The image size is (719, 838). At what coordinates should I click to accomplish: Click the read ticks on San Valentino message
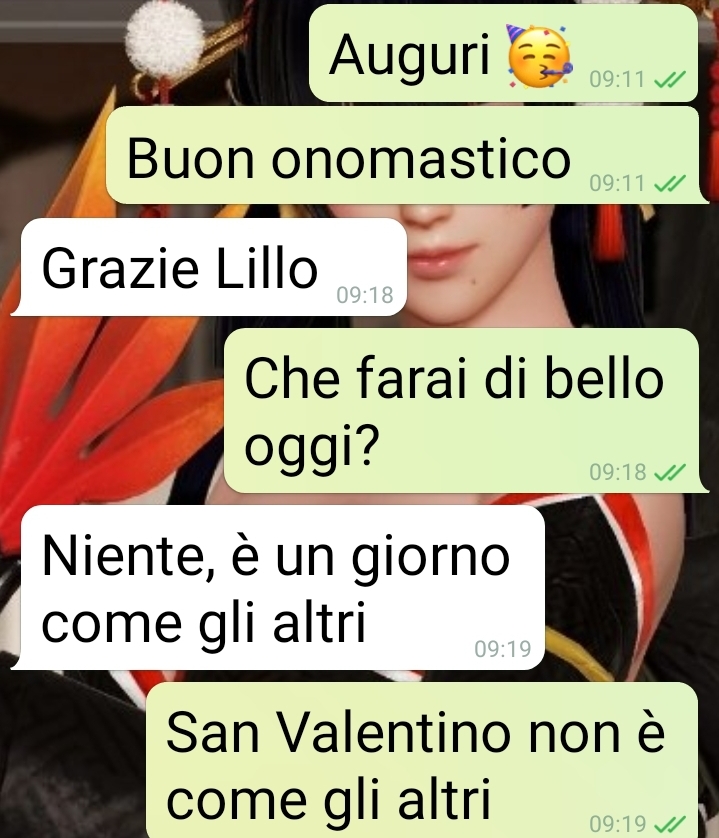click(x=670, y=824)
